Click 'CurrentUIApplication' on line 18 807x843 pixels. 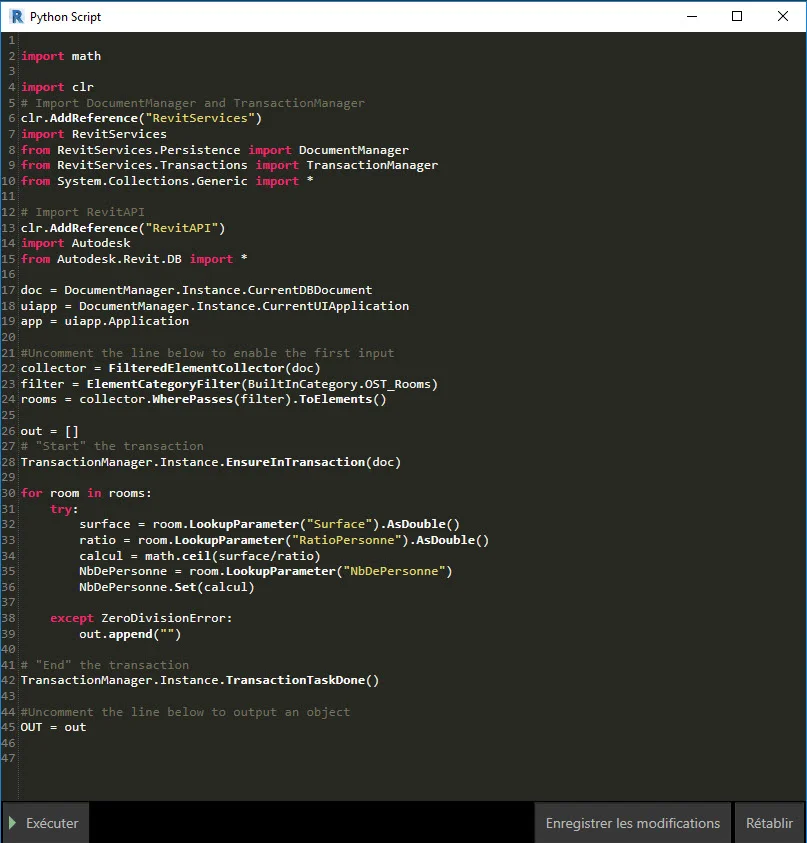[x=335, y=306]
